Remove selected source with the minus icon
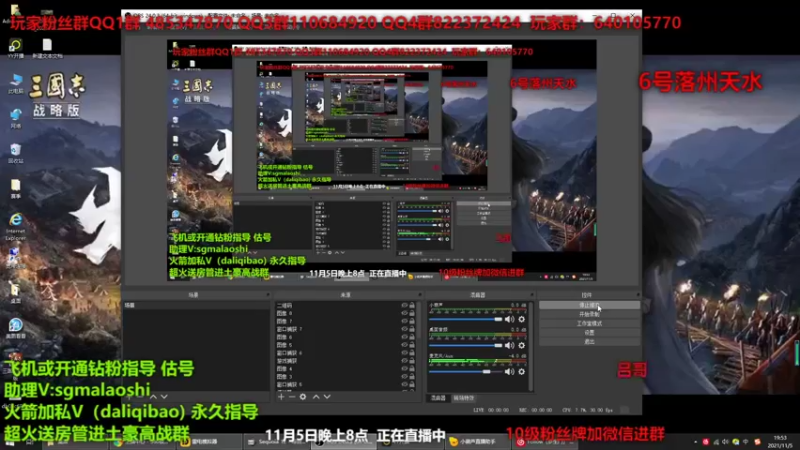Image resolution: width=800 pixels, height=450 pixels. pos(292,396)
